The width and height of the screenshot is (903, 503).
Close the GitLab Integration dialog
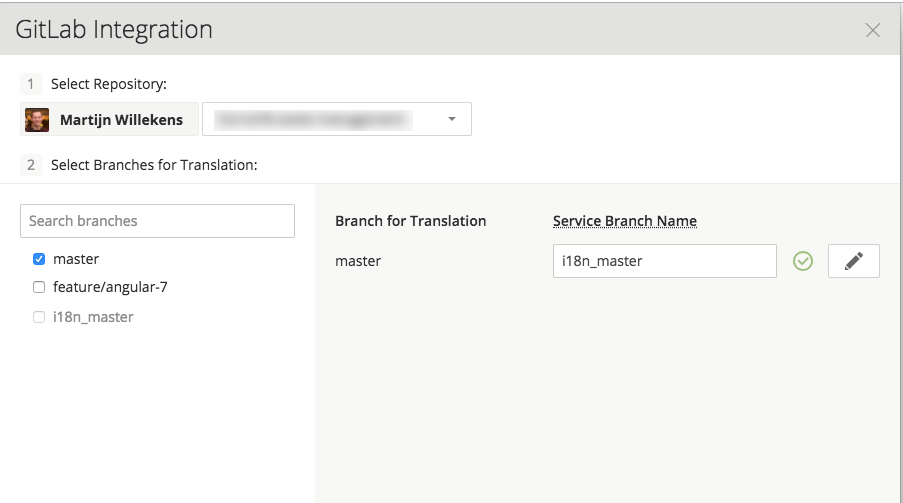coord(872,30)
